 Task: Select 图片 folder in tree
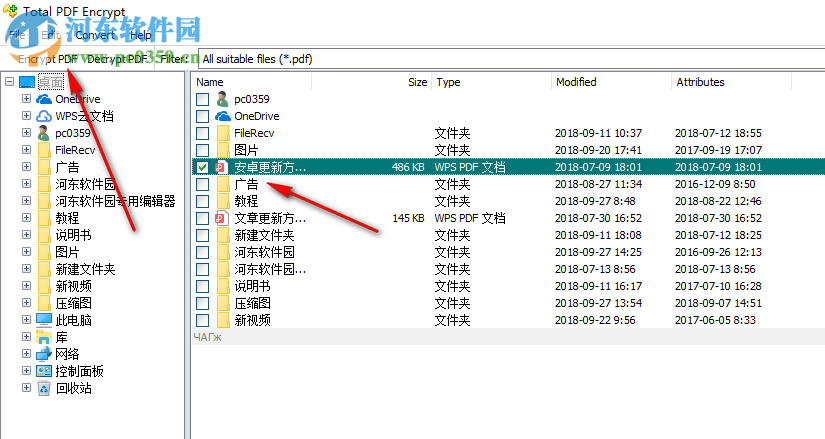[x=67, y=252]
